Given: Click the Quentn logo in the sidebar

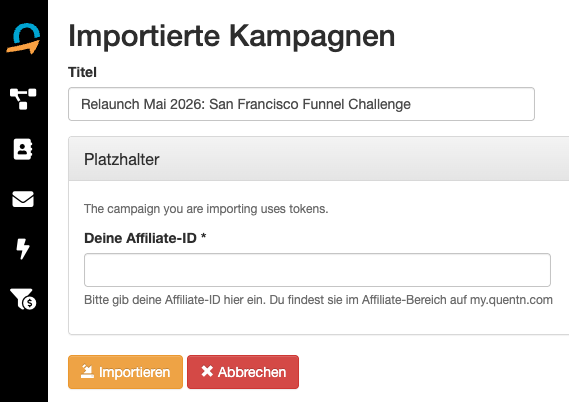Looking at the screenshot, I should click(x=23, y=39).
